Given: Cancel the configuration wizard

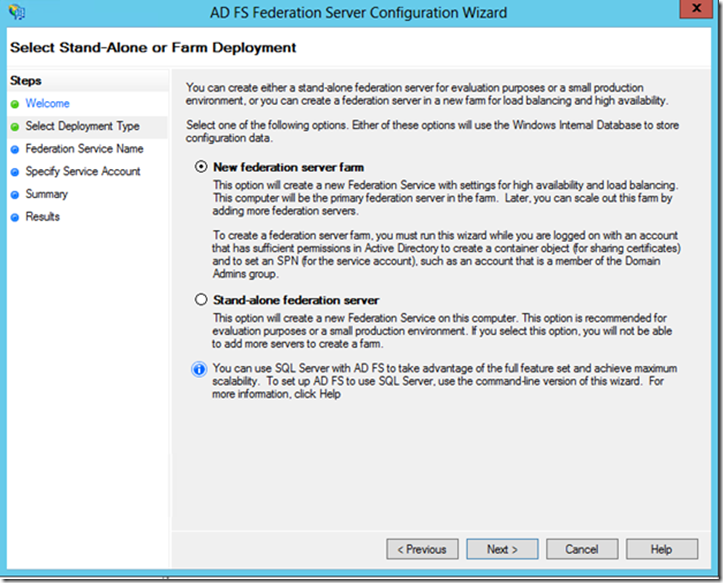Looking at the screenshot, I should tap(582, 549).
